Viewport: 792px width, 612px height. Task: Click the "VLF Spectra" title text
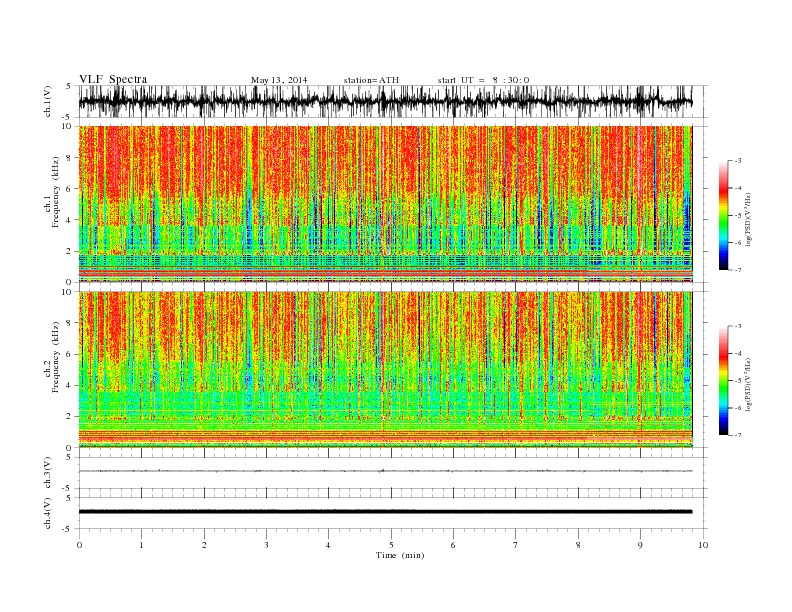pyautogui.click(x=113, y=79)
